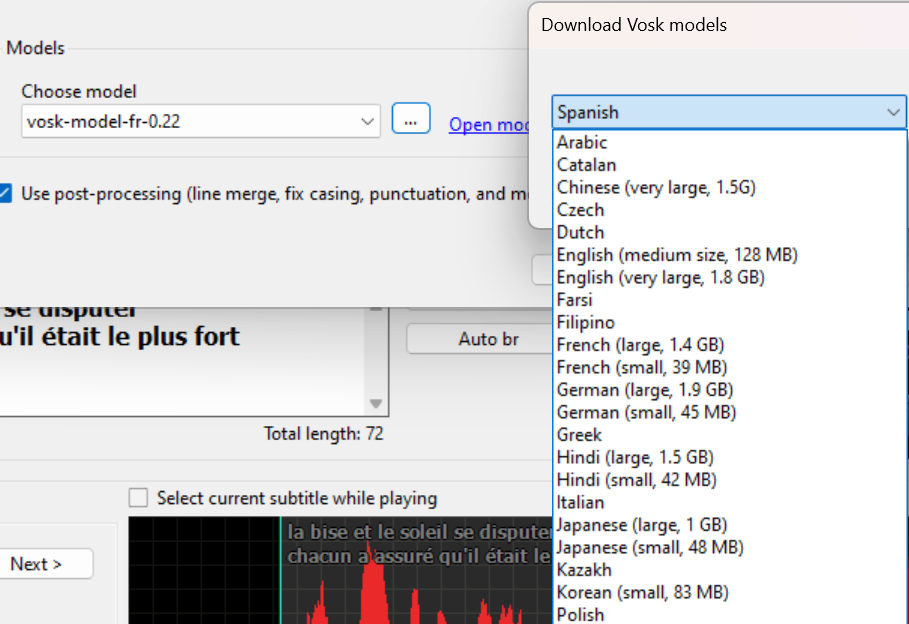909x624 pixels.
Task: Enable 'Select current subtitle while playing'
Action: point(138,497)
